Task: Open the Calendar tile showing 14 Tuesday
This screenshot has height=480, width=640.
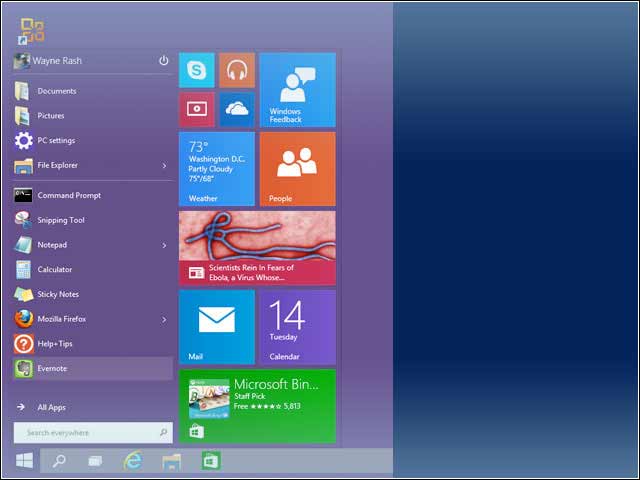Action: pyautogui.click(x=298, y=327)
